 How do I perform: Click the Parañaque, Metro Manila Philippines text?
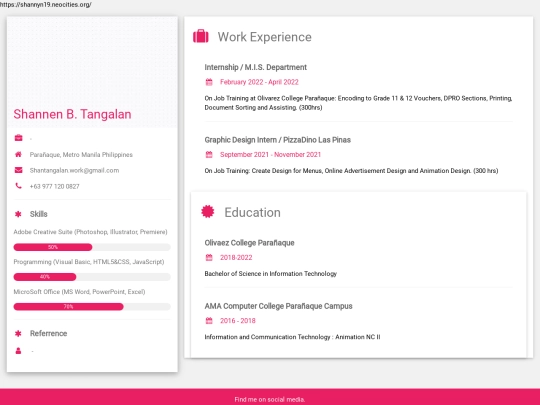pyautogui.click(x=81, y=155)
